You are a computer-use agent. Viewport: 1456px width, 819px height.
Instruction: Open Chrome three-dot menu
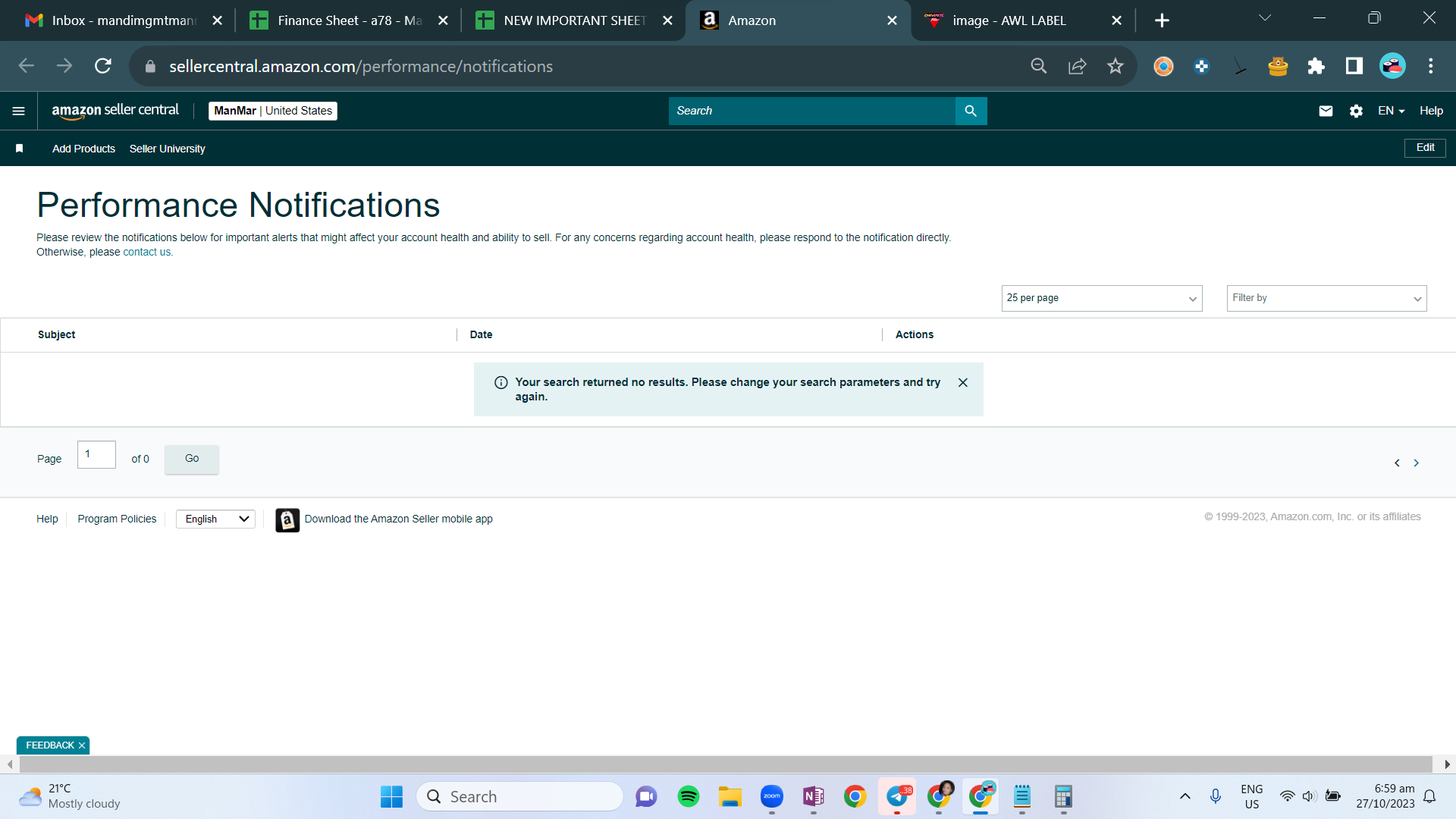point(1431,66)
